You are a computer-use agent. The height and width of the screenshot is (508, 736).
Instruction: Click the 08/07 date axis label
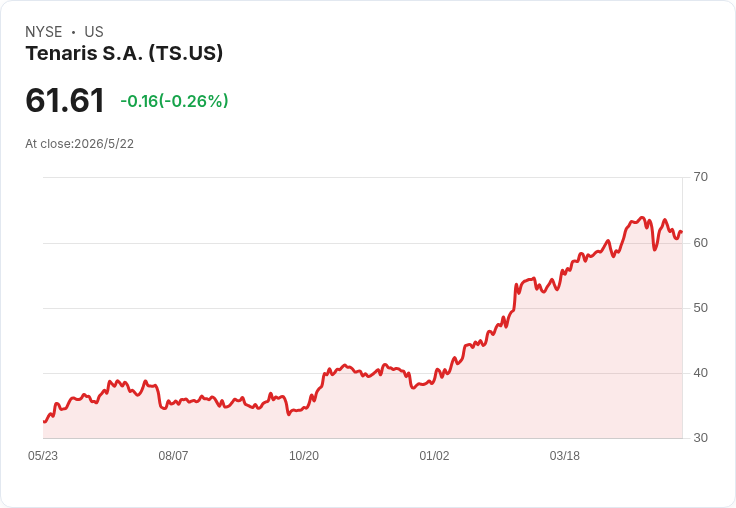[x=173, y=455]
